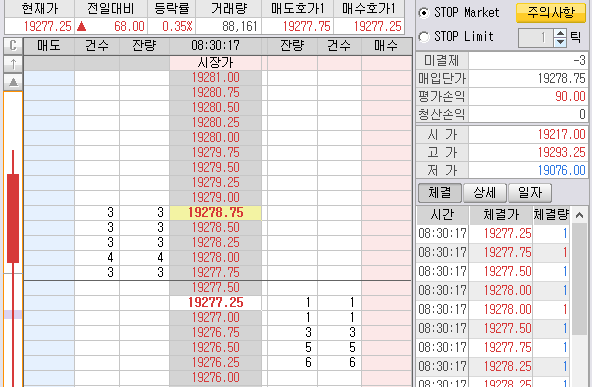
Task: Click the buy-side 잔량 column header
Action: pyautogui.click(x=292, y=46)
